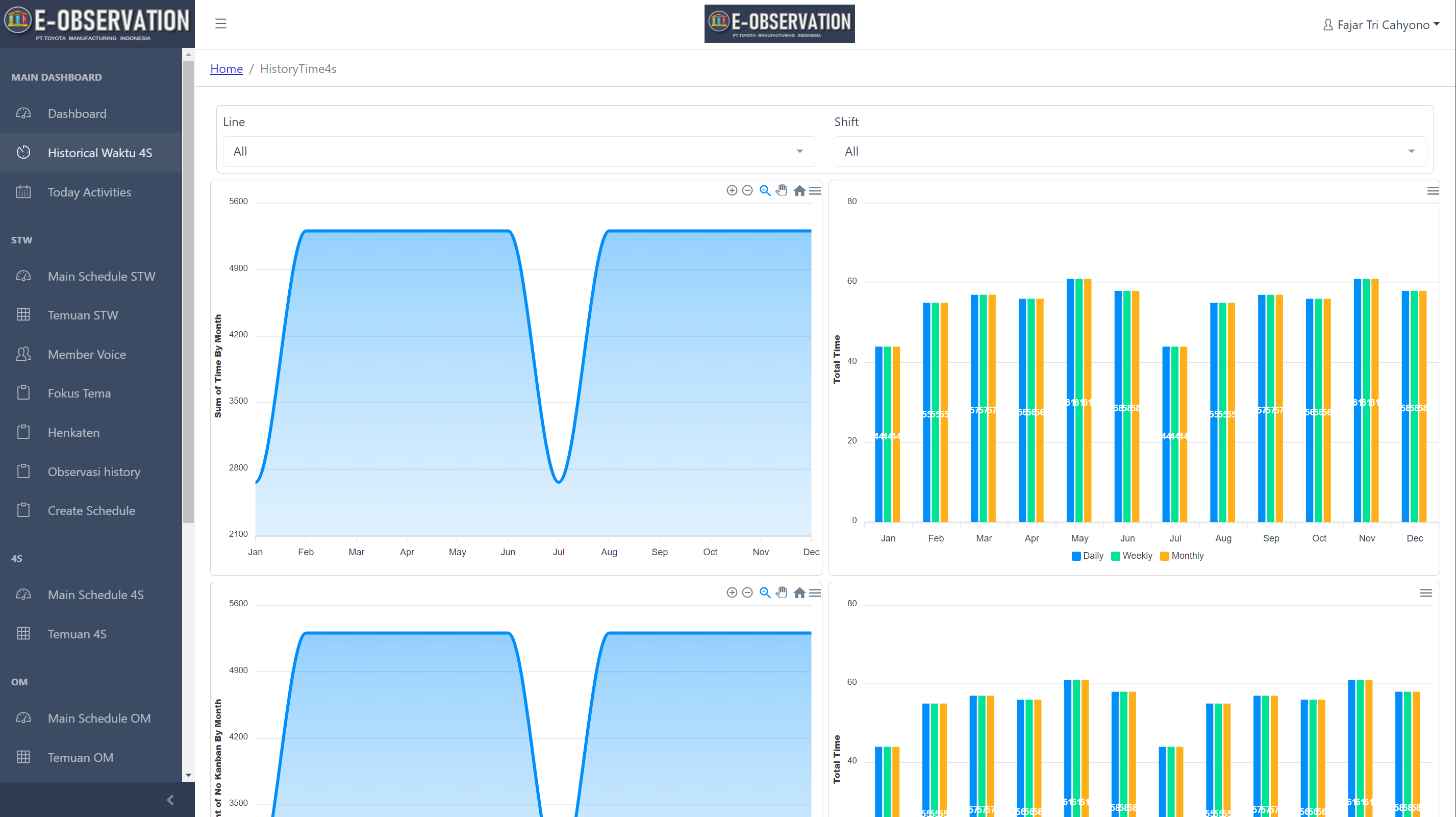
Task: Zoom out on the first area chart
Action: (x=747, y=190)
